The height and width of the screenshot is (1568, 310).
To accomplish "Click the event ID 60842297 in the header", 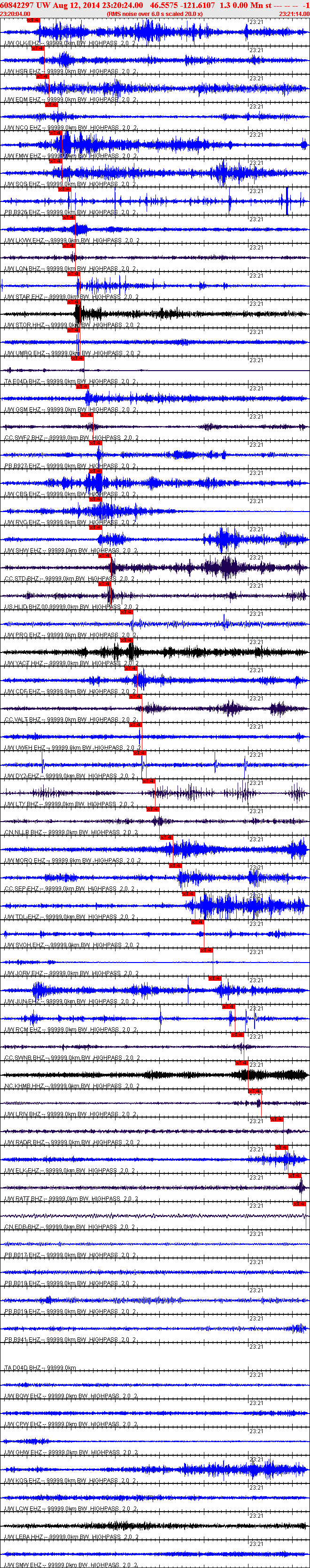I will click(17, 5).
